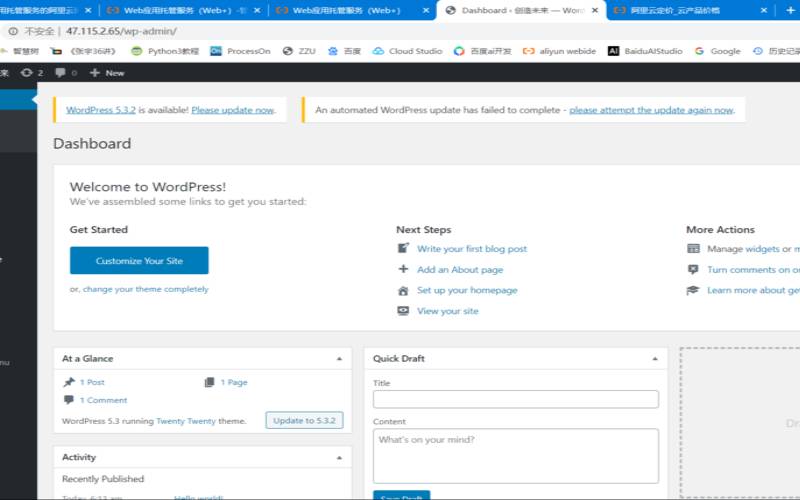The image size is (800, 500).
Task: Open the ProcessOn bookmark
Action: point(240,51)
